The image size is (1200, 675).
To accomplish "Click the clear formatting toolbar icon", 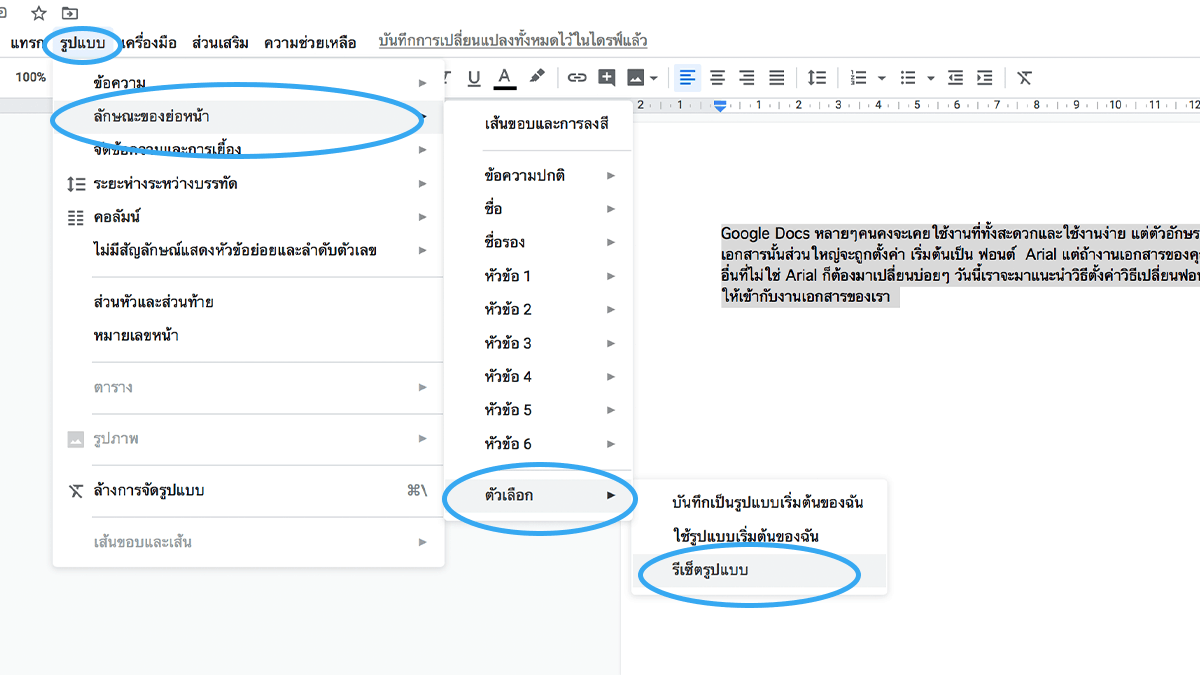I will tap(1024, 77).
